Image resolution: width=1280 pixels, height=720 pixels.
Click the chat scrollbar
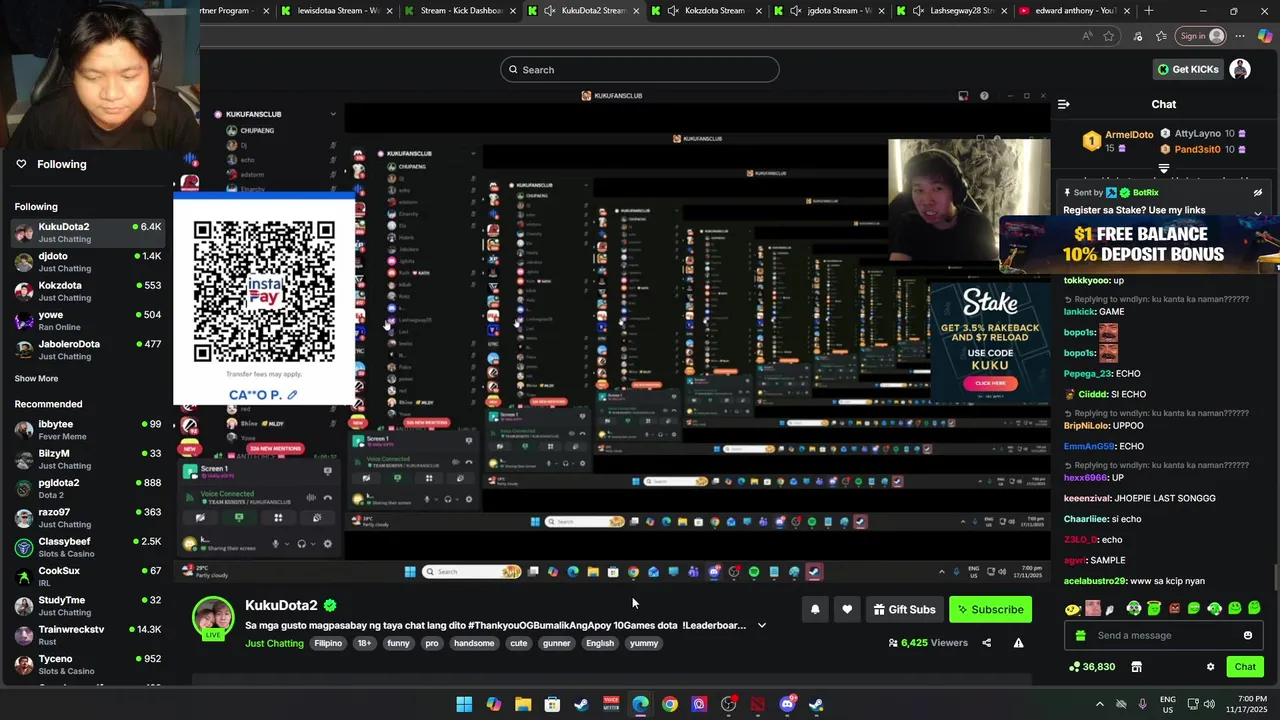1275,577
